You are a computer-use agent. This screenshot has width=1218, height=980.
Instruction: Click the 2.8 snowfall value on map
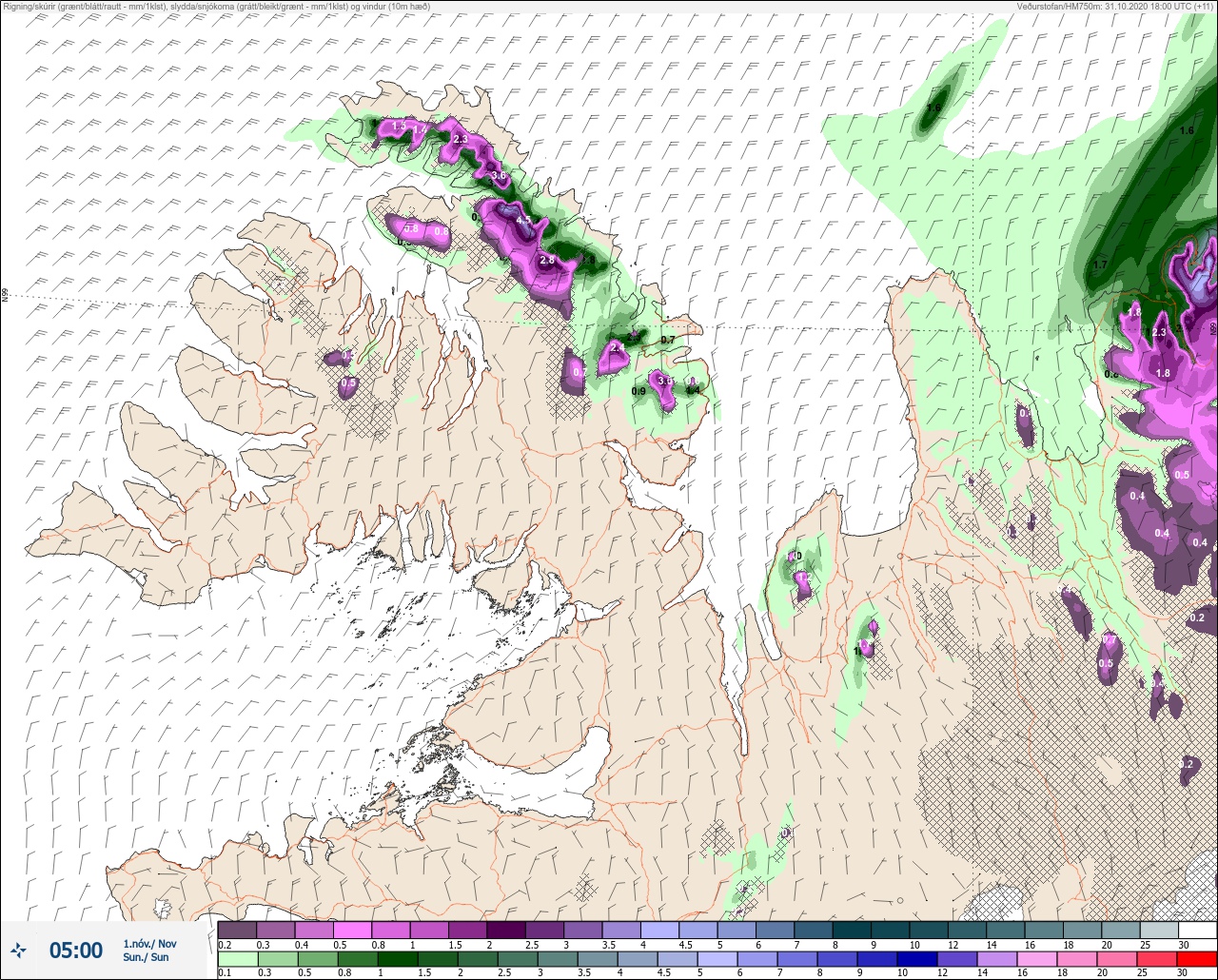547,261
